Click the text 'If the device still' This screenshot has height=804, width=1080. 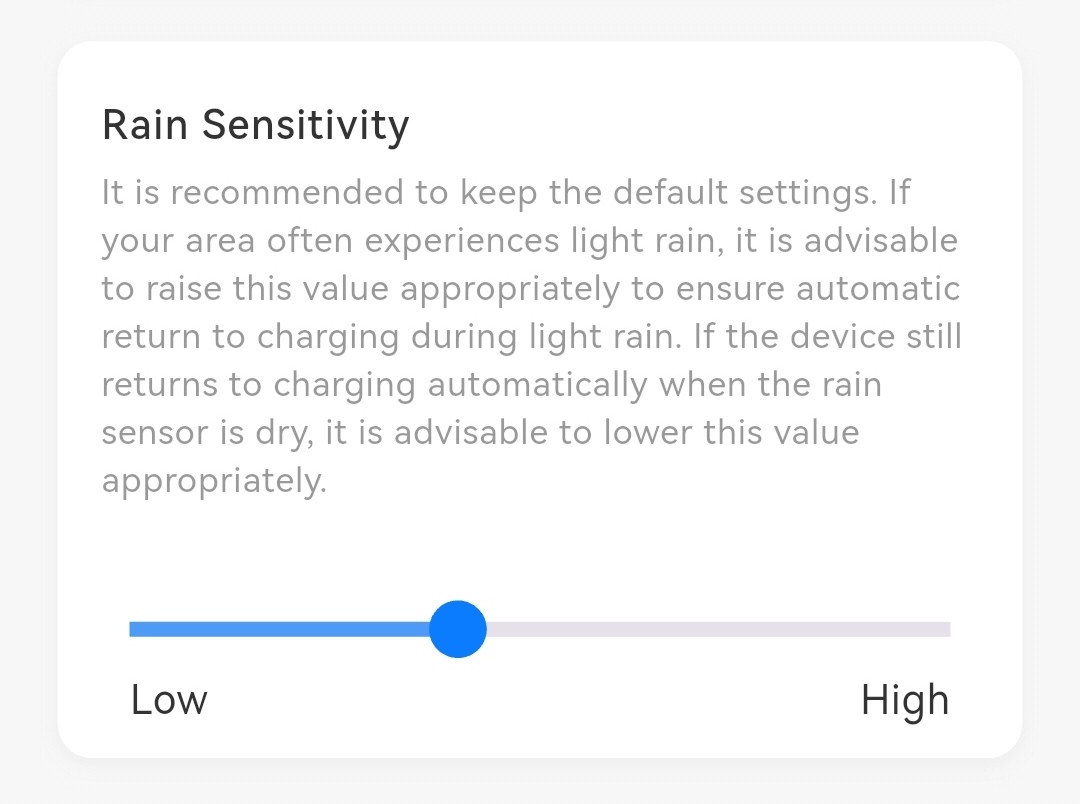click(x=827, y=337)
